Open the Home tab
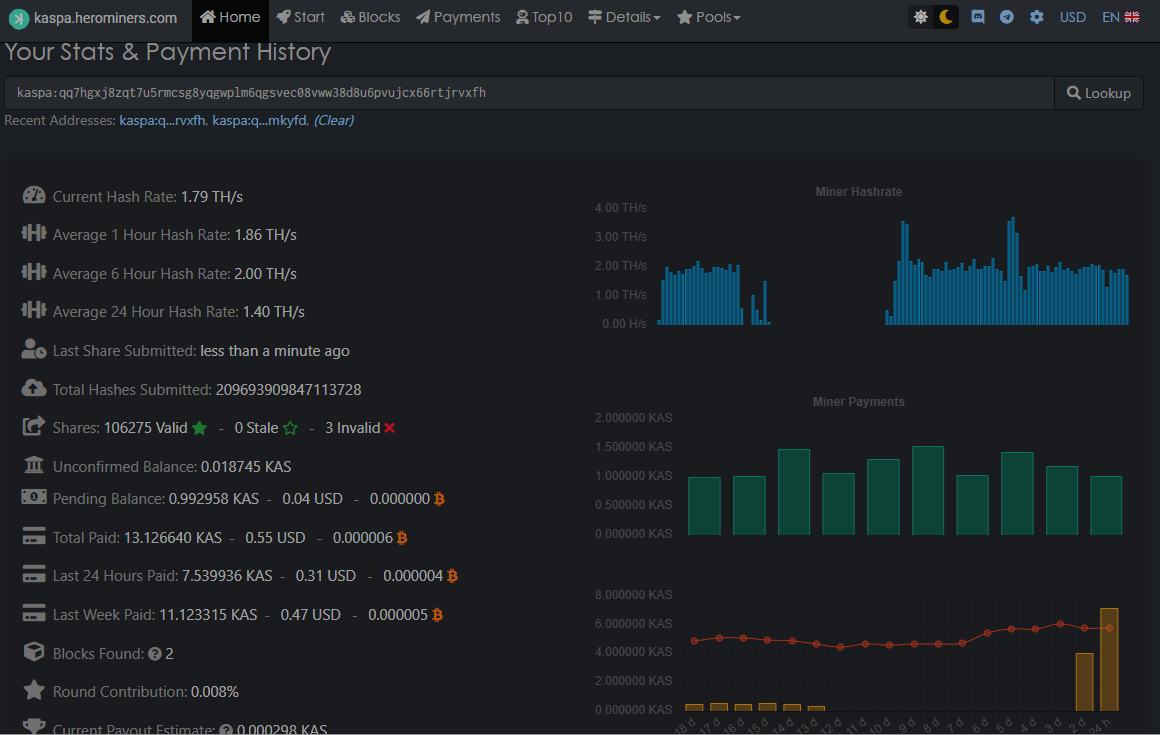This screenshot has height=735, width=1160. pos(230,17)
